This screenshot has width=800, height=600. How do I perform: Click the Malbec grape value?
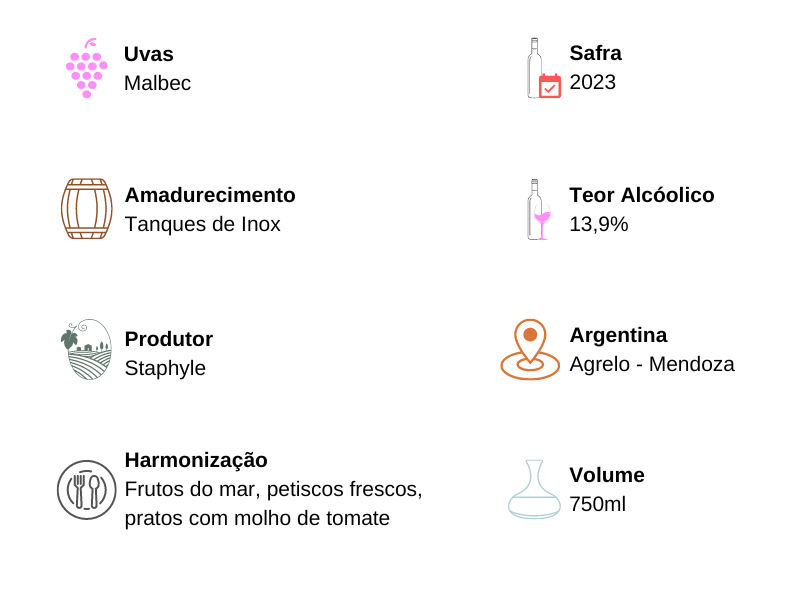(158, 83)
